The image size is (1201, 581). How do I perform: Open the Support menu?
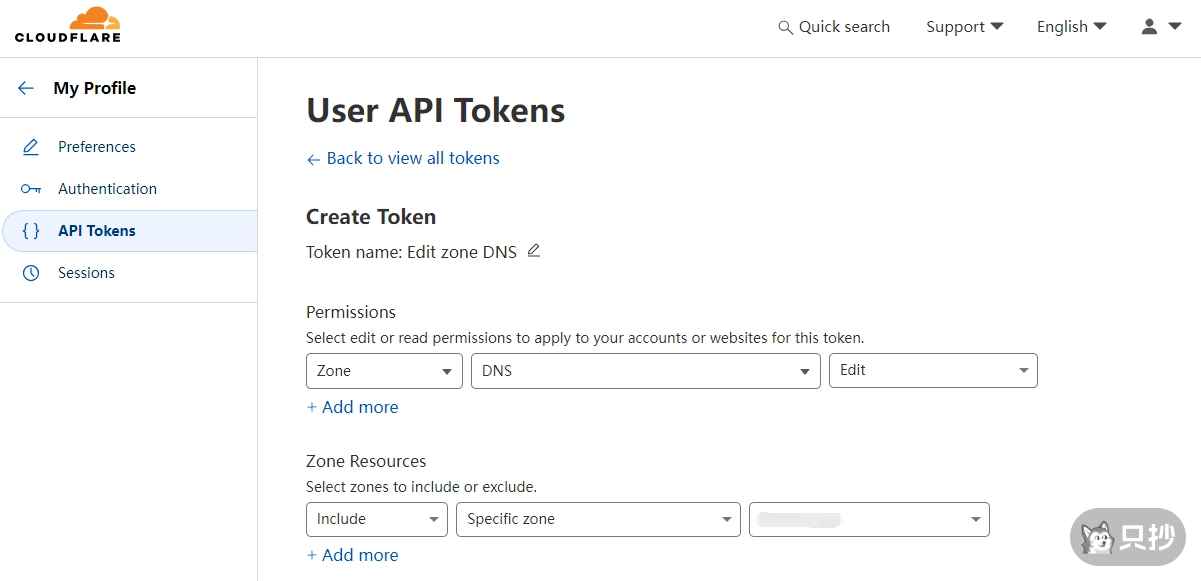coord(964,27)
